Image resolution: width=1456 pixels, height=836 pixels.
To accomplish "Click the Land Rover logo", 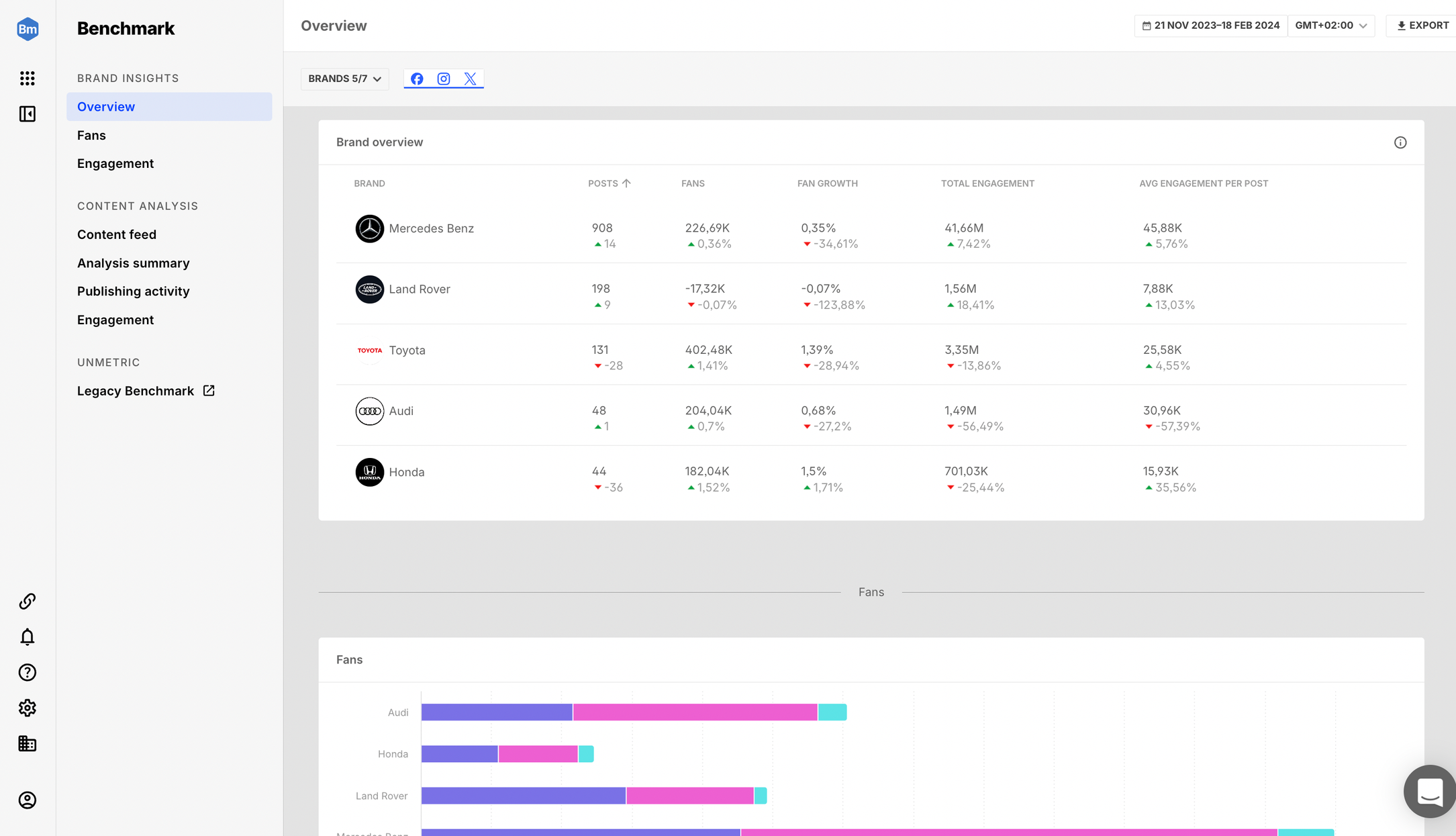I will point(369,289).
